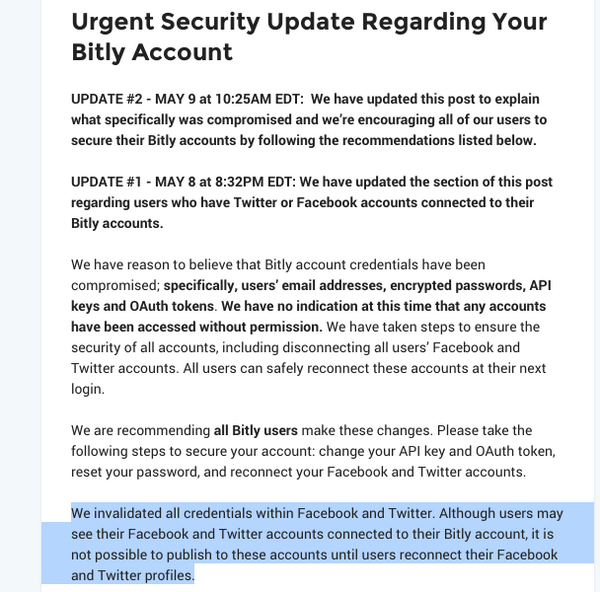
Task: Click 'We have reason to believe' sentence start
Action: pos(152,265)
